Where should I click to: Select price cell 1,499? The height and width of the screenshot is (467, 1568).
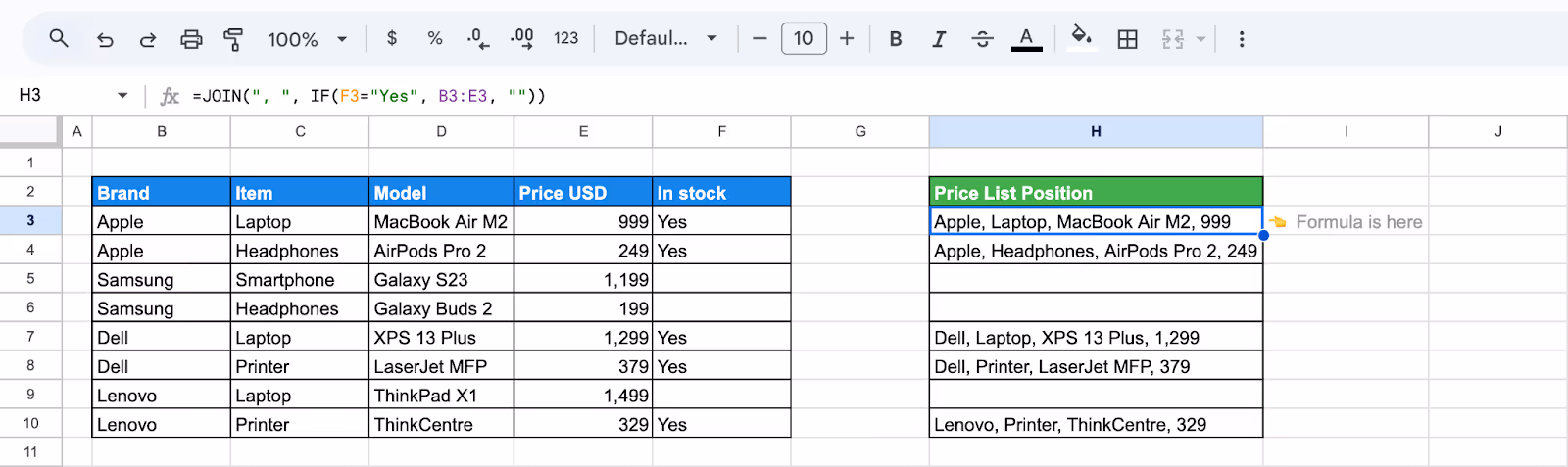click(x=583, y=395)
